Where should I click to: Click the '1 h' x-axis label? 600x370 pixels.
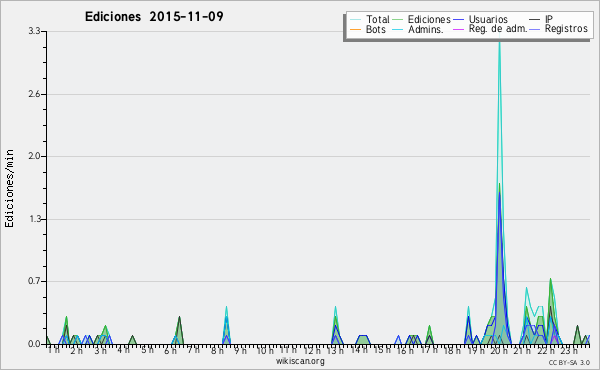click(53, 350)
